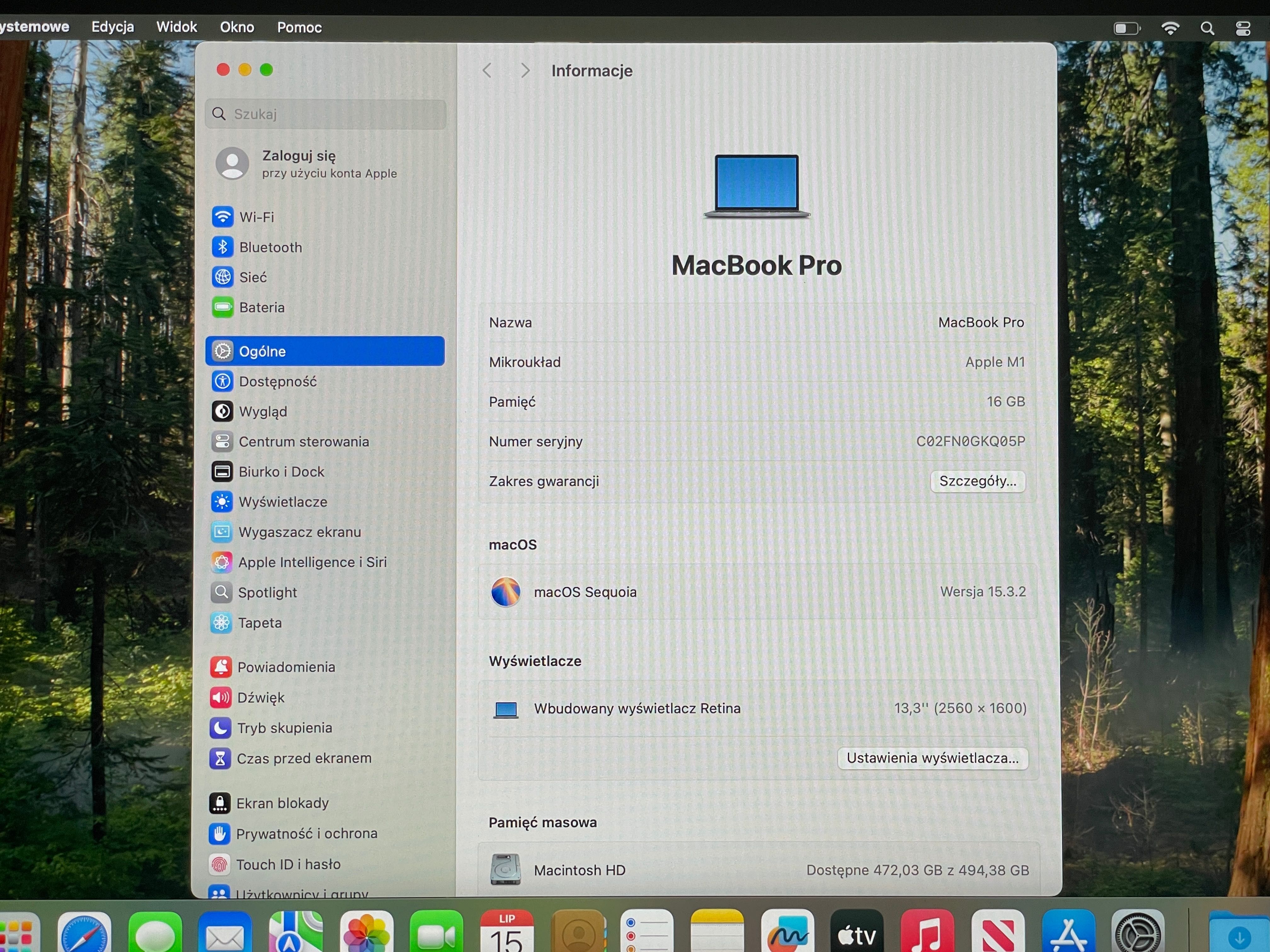Open the Widok menu
Viewport: 1270px width, 952px height.
(x=176, y=27)
